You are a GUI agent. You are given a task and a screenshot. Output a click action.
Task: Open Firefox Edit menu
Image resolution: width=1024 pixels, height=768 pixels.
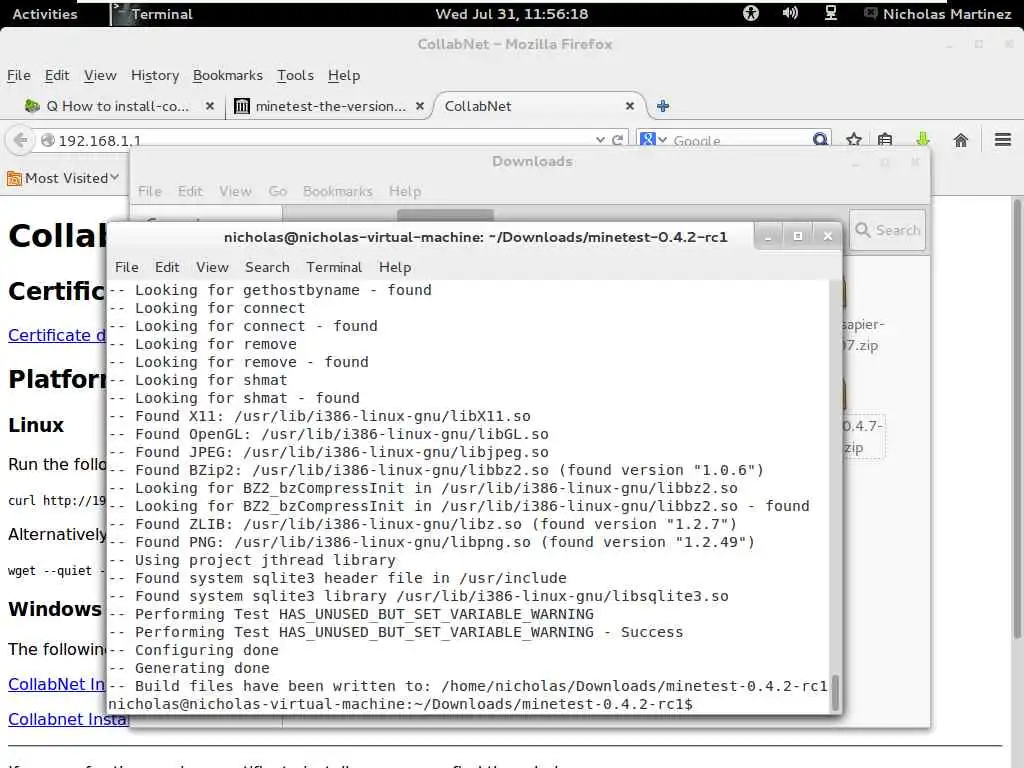(x=57, y=75)
